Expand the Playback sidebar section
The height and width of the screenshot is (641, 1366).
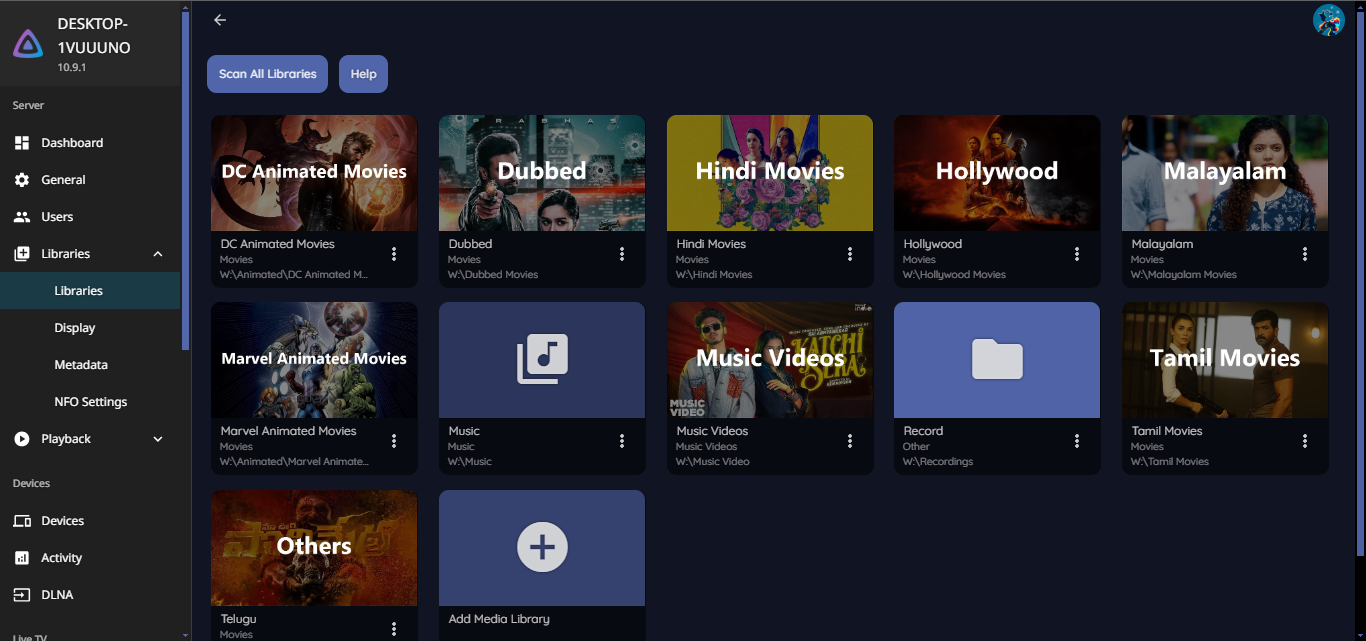(157, 439)
